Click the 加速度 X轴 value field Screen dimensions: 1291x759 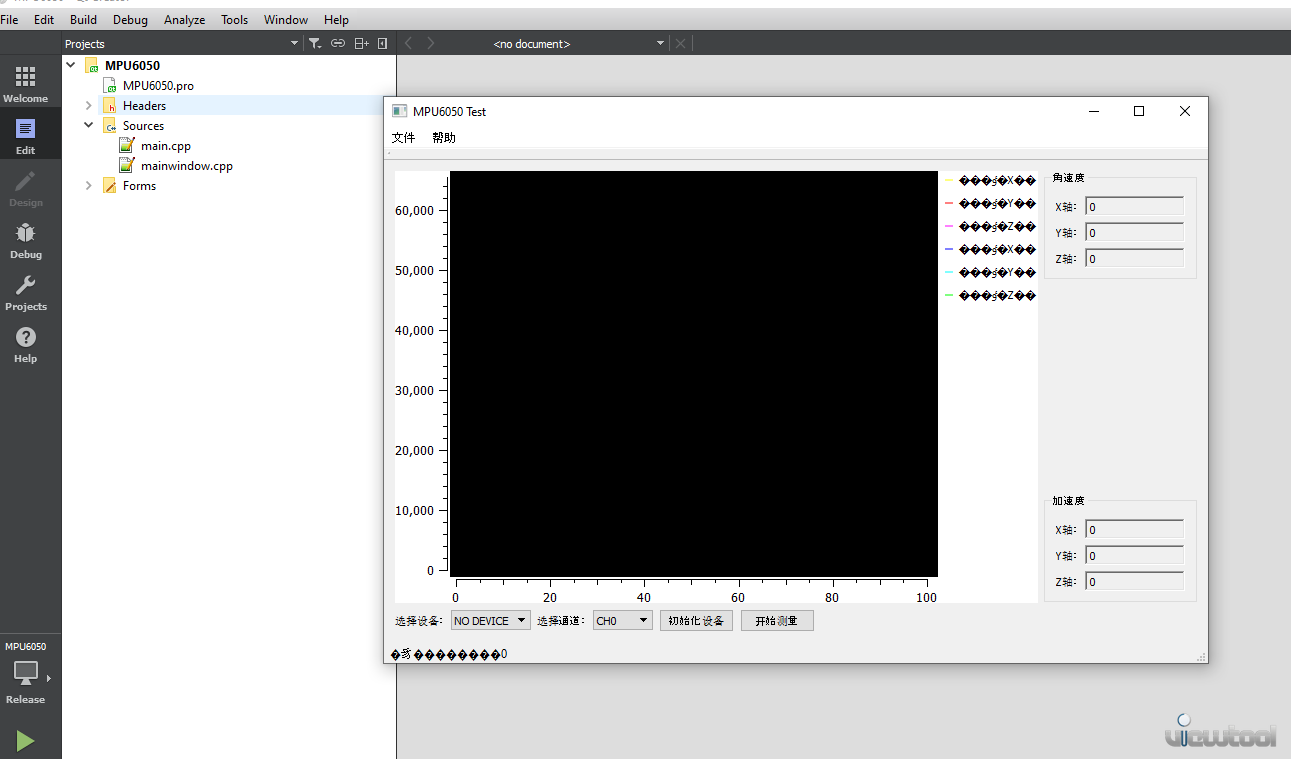coord(1134,529)
